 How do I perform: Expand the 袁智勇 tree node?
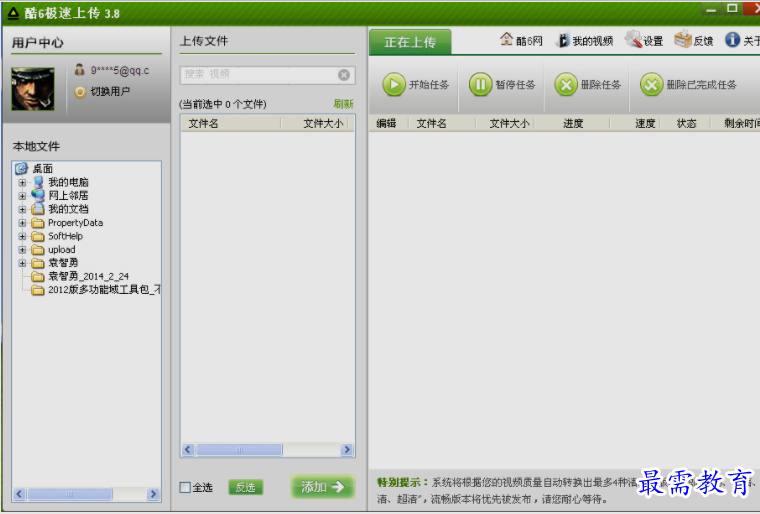click(22, 263)
